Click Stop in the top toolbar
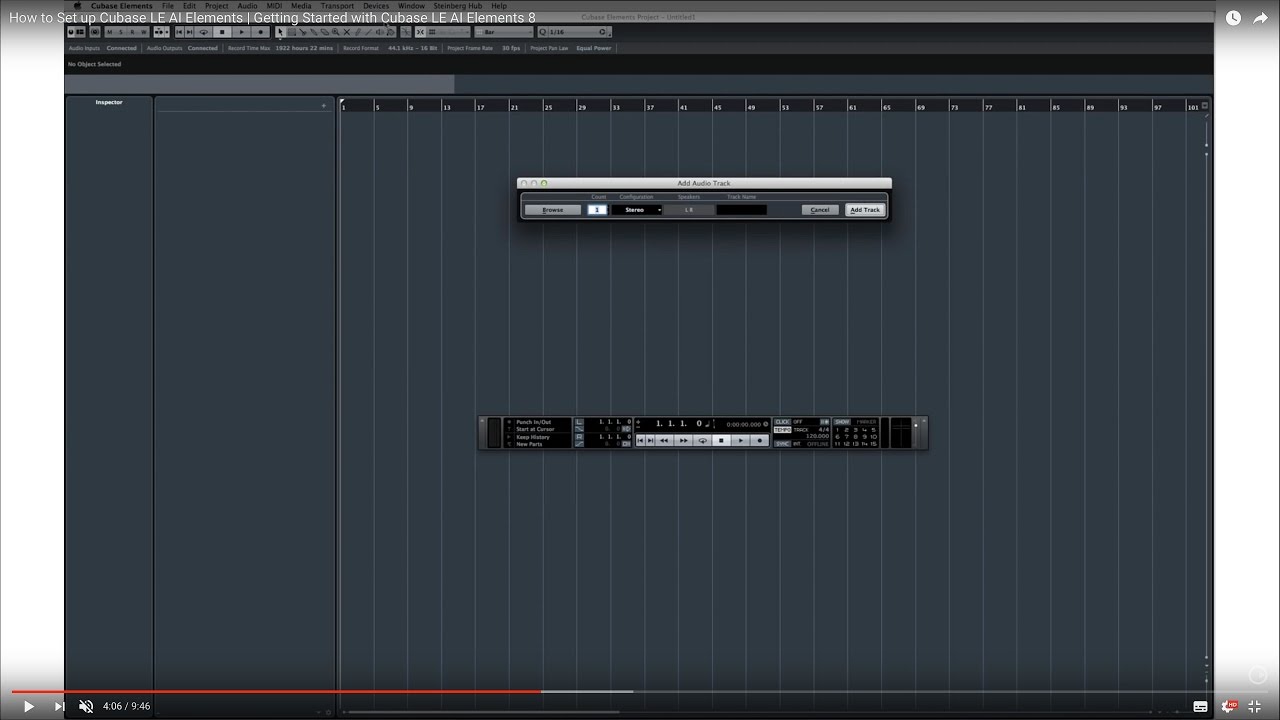Image resolution: width=1280 pixels, height=720 pixels. 222,32
